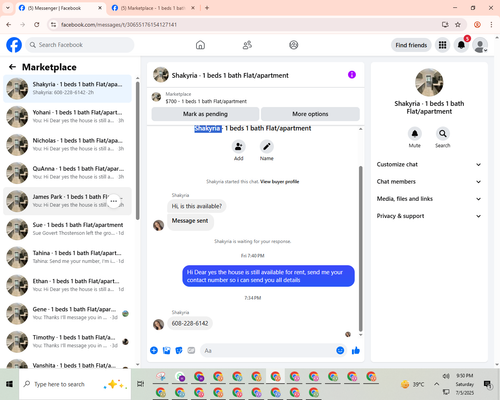Click the chat messages vertical scrollbar

click(x=360, y=248)
